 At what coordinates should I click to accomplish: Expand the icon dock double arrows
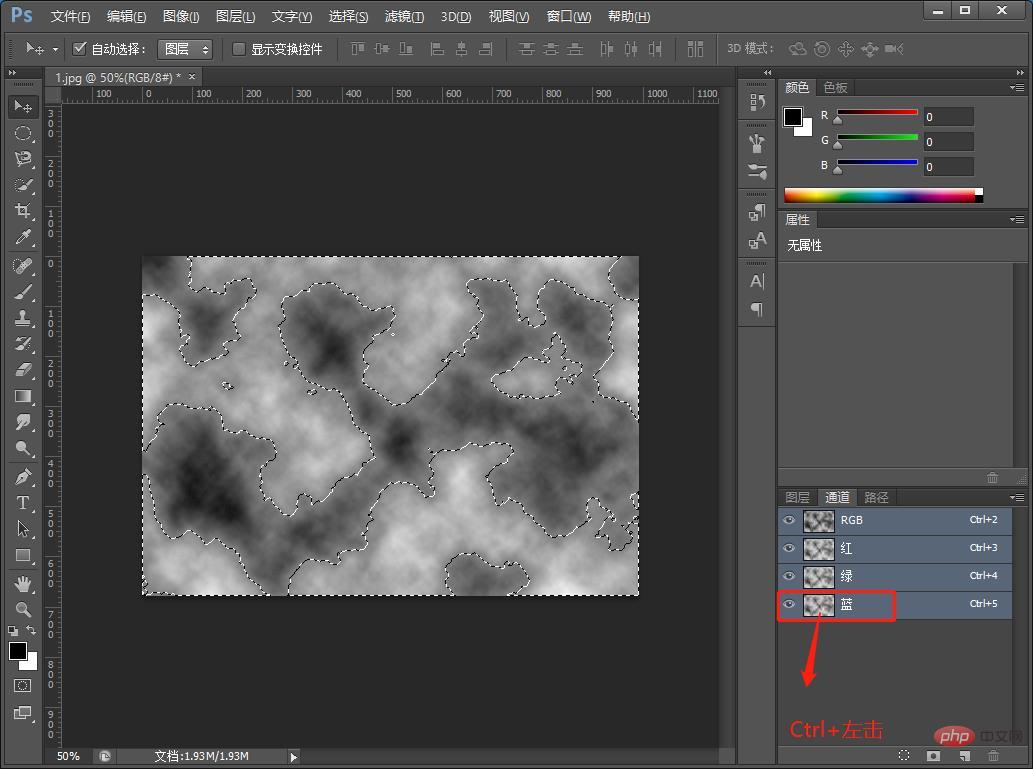coord(768,72)
